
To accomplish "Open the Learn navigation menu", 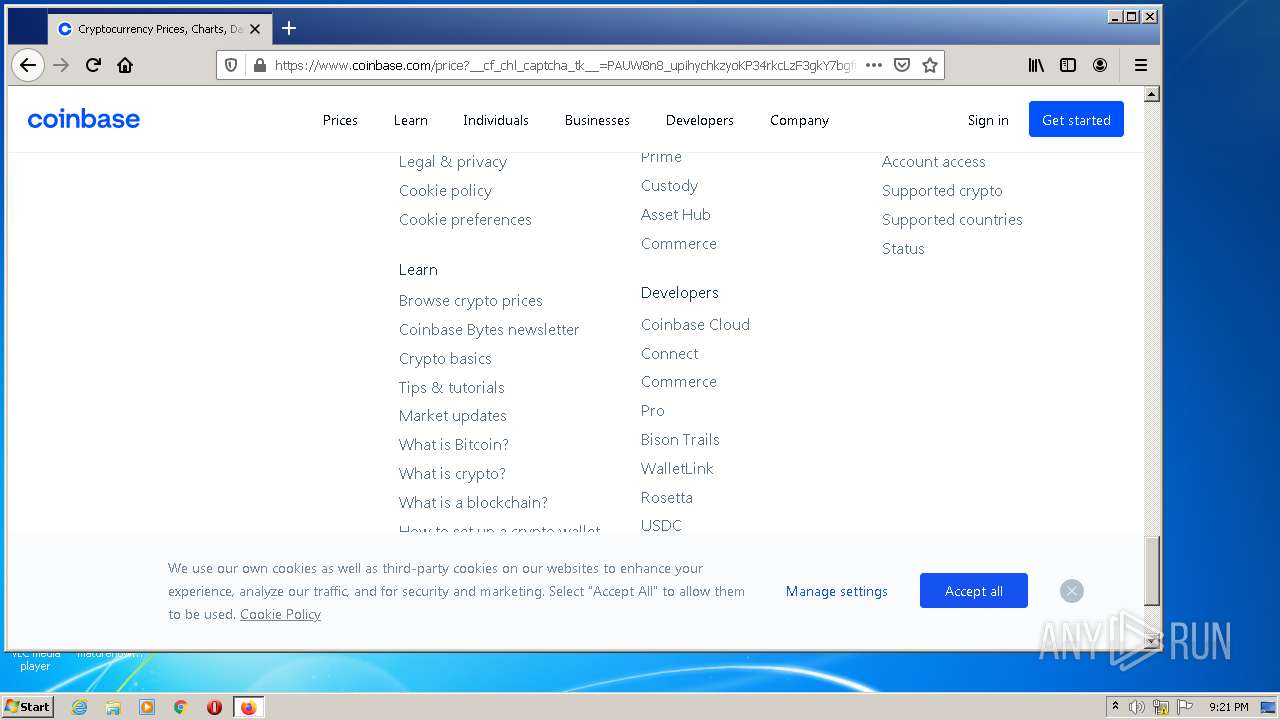I will click(411, 120).
